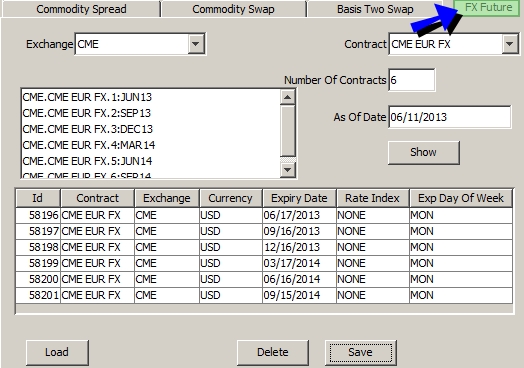Switch to the Commodity Spread tab

click(x=81, y=9)
